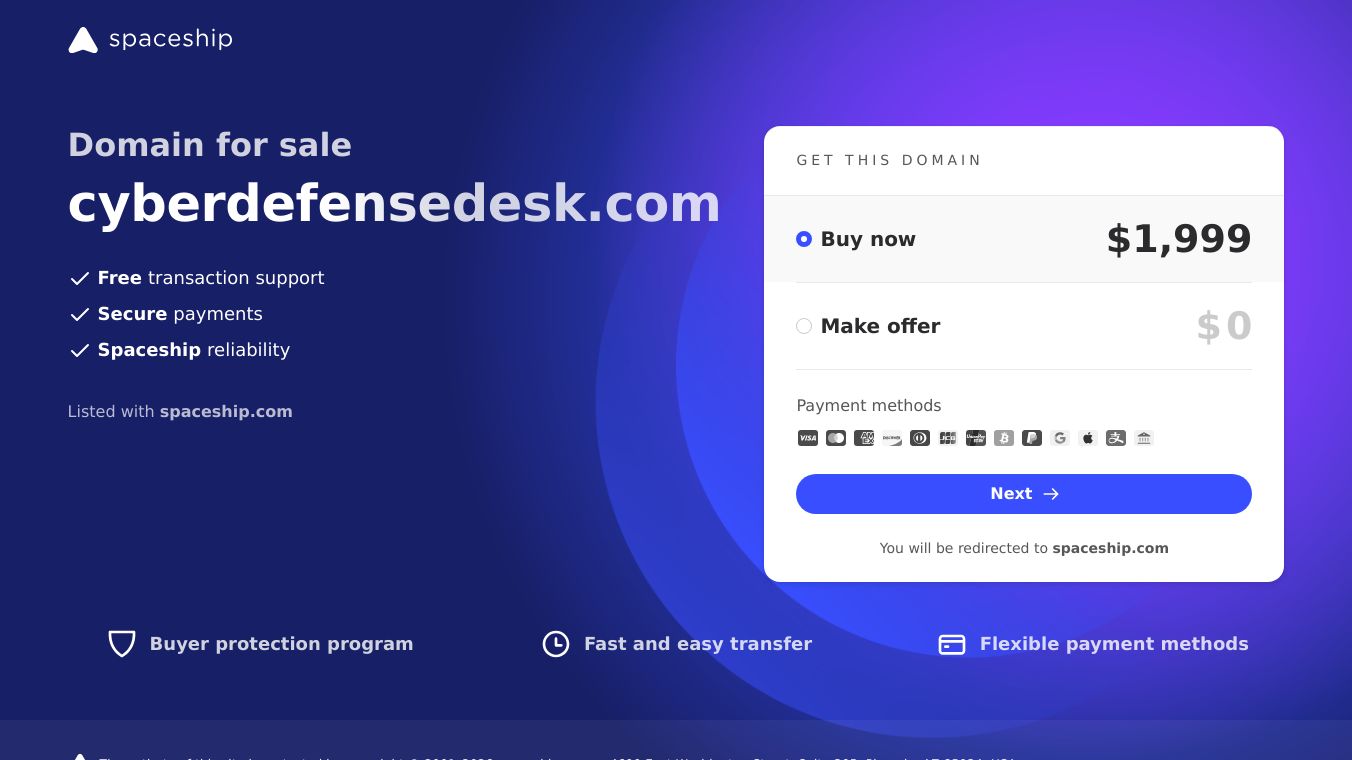Choose the Make offer option

click(x=804, y=326)
